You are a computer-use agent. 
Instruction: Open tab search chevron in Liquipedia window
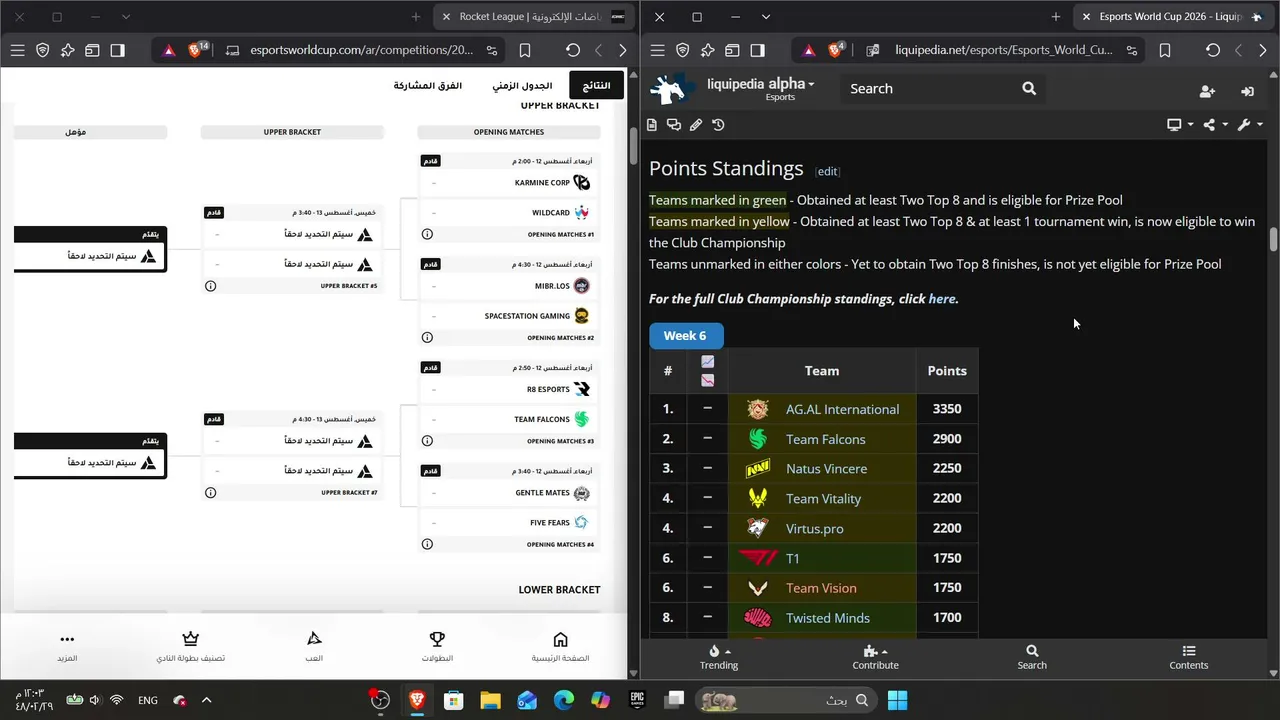point(766,17)
